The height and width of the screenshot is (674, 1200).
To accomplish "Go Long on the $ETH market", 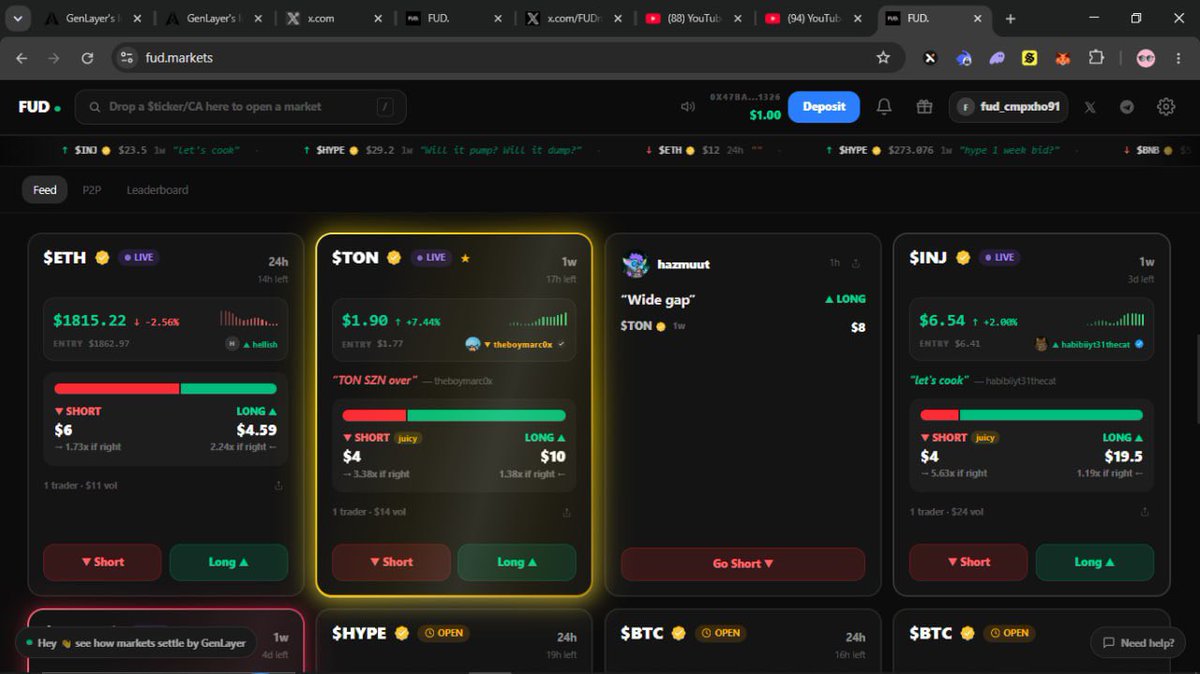I will [229, 562].
